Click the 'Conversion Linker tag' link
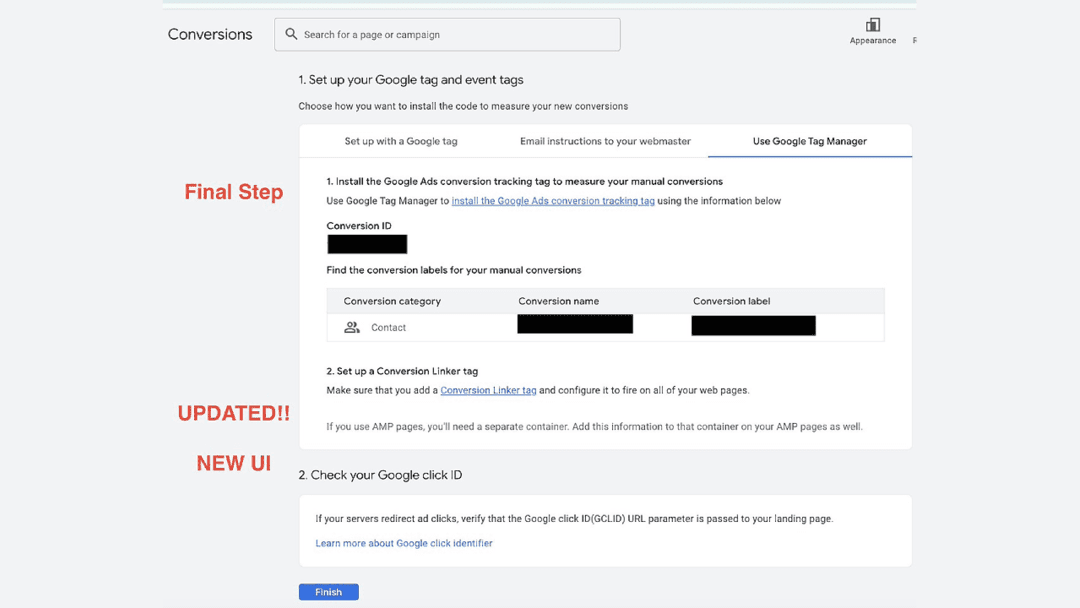Screen dimensions: 1080x608 (488, 390)
